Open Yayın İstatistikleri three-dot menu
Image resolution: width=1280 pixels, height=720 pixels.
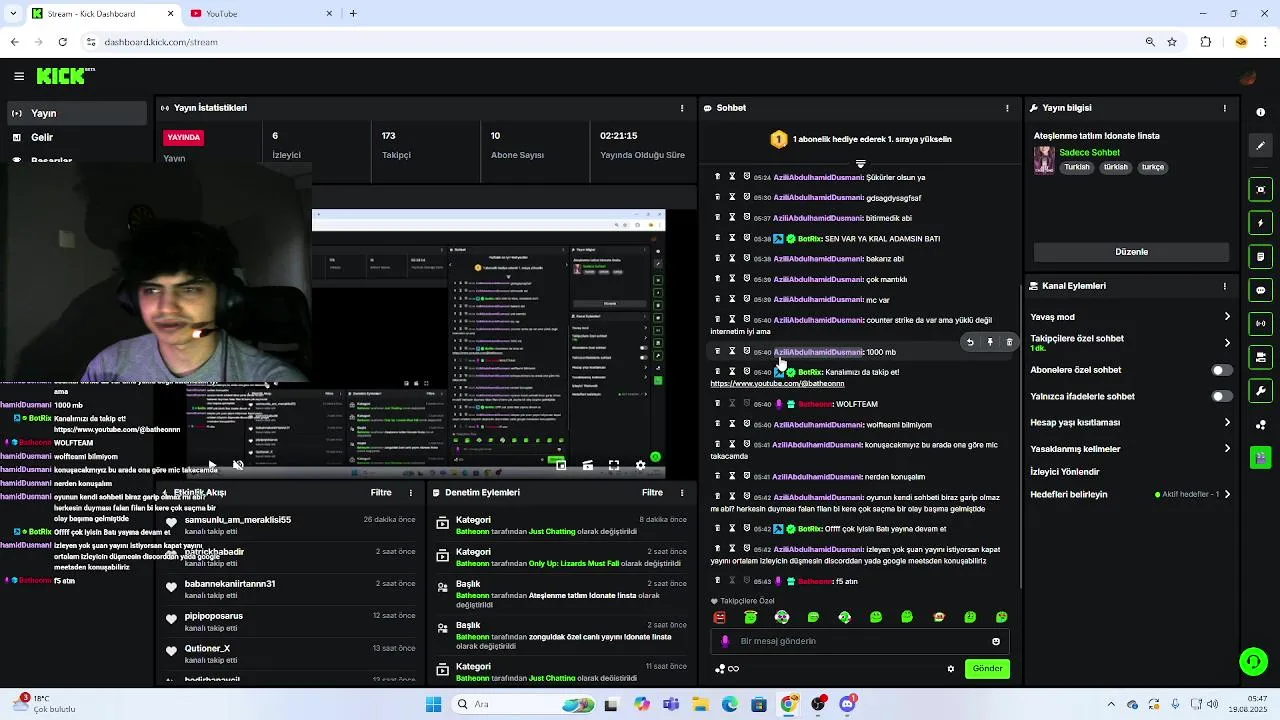(682, 108)
